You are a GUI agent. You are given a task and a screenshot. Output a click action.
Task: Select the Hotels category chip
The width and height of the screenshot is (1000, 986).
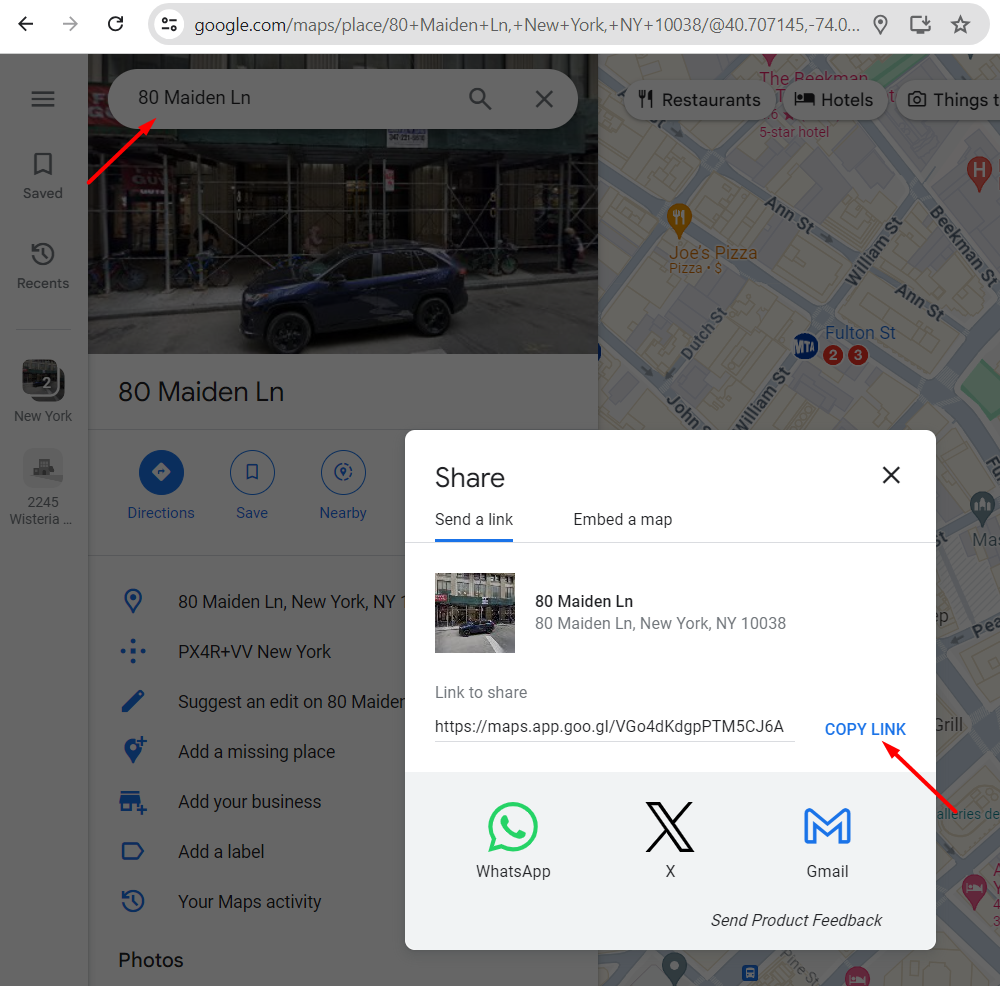tap(834, 99)
